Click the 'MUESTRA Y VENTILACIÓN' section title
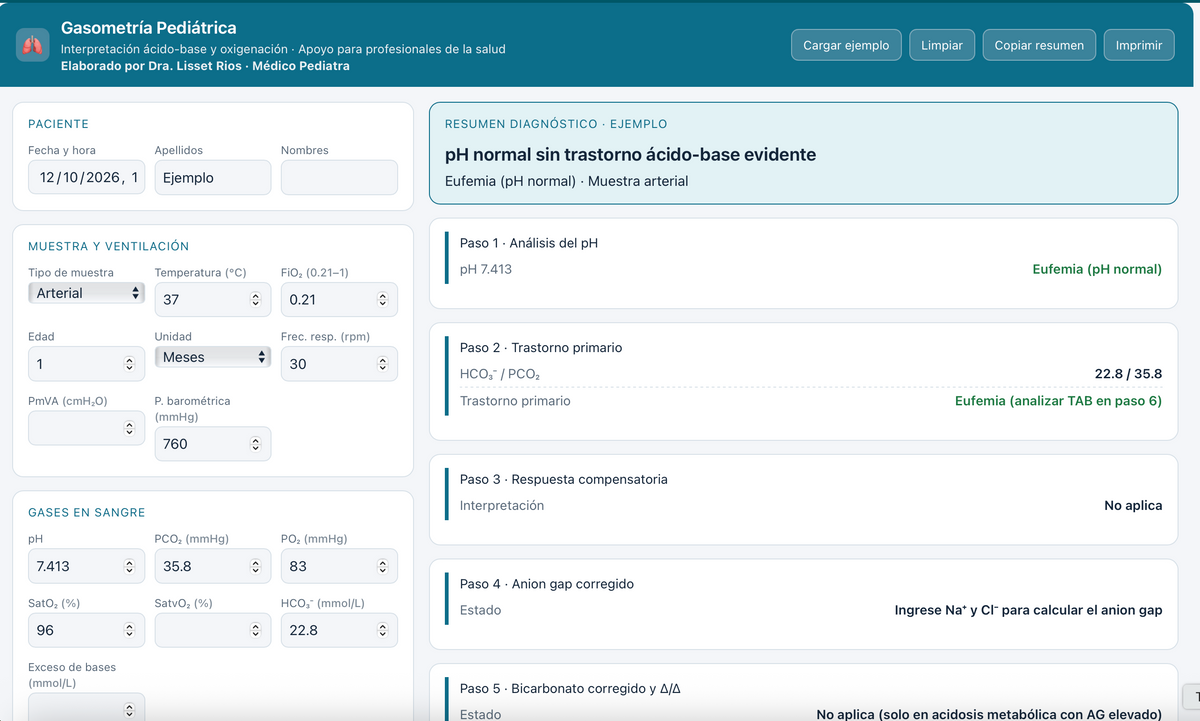The height and width of the screenshot is (721, 1200). click(109, 246)
